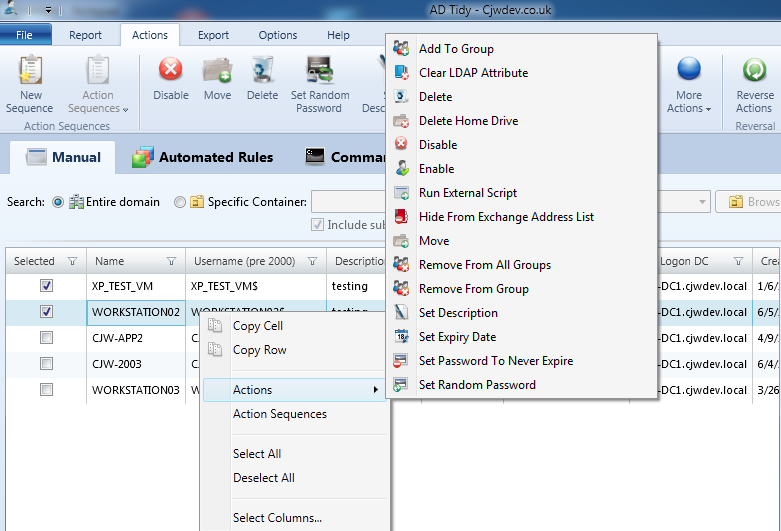Select the WORKSTATION03 name cell

coord(135,390)
